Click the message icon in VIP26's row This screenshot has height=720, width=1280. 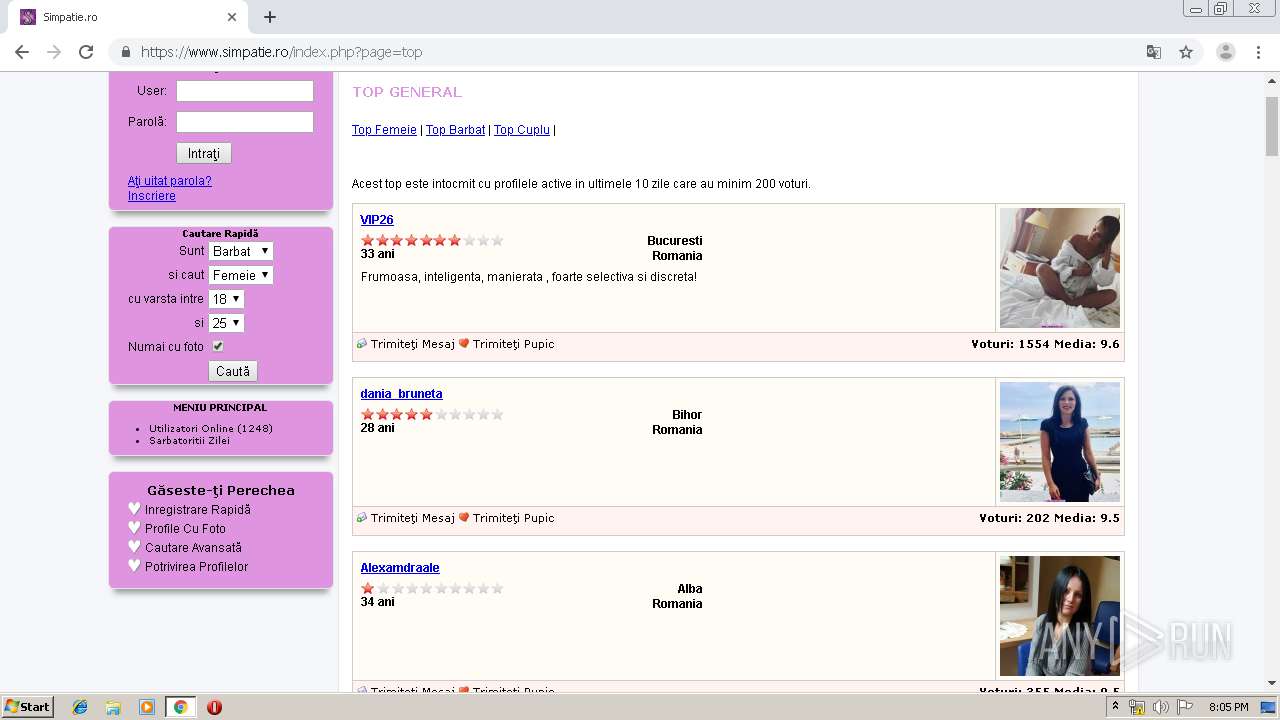362,344
